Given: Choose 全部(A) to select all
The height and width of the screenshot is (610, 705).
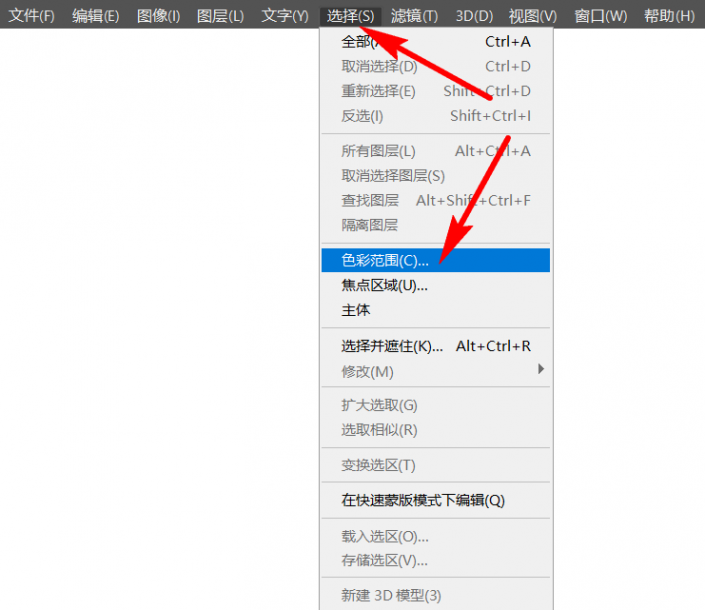Looking at the screenshot, I should point(359,42).
